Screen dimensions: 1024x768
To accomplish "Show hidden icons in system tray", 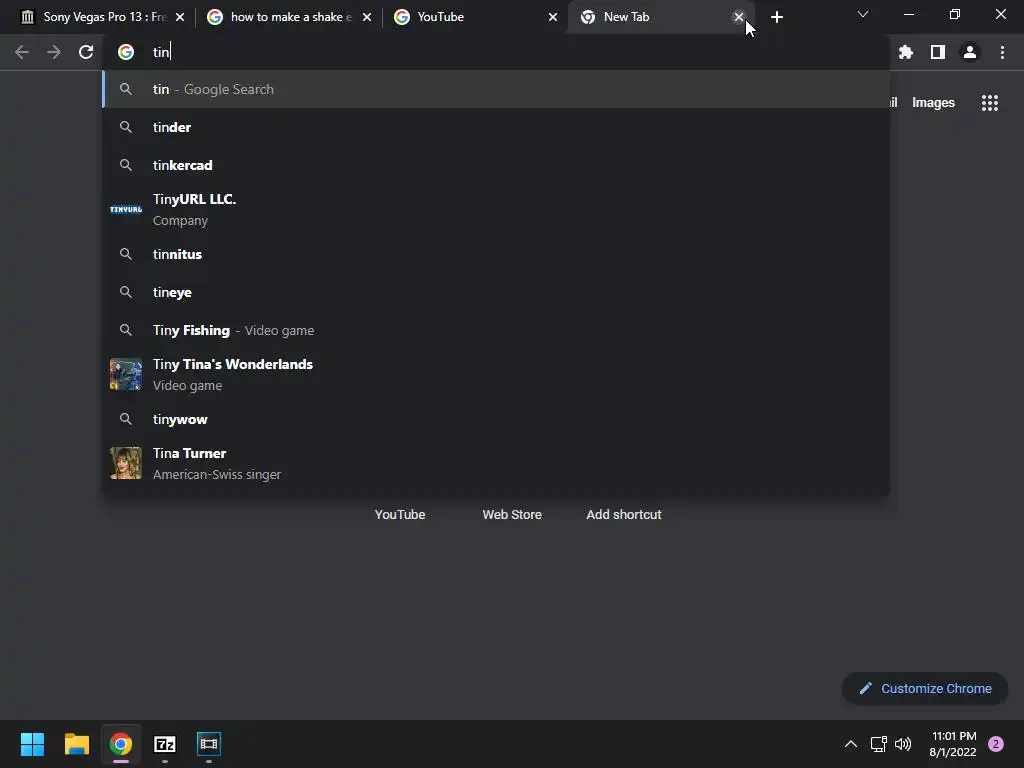I will pos(850,744).
